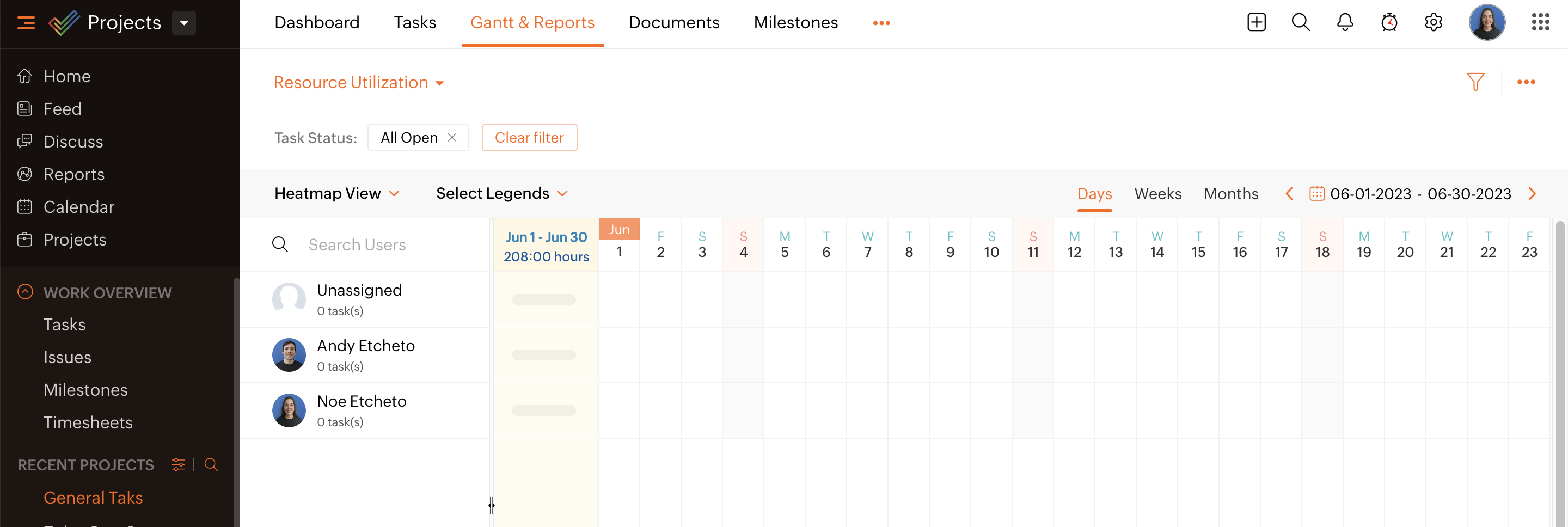Click the global search magnifier icon
Viewport: 1568px width, 527px height.
click(x=1301, y=22)
